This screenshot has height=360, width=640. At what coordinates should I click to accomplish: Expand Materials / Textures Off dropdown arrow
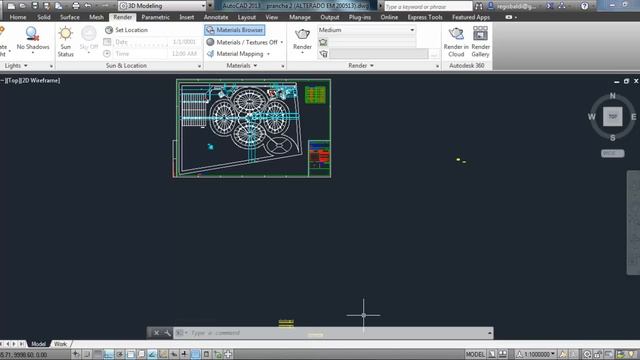(282, 42)
